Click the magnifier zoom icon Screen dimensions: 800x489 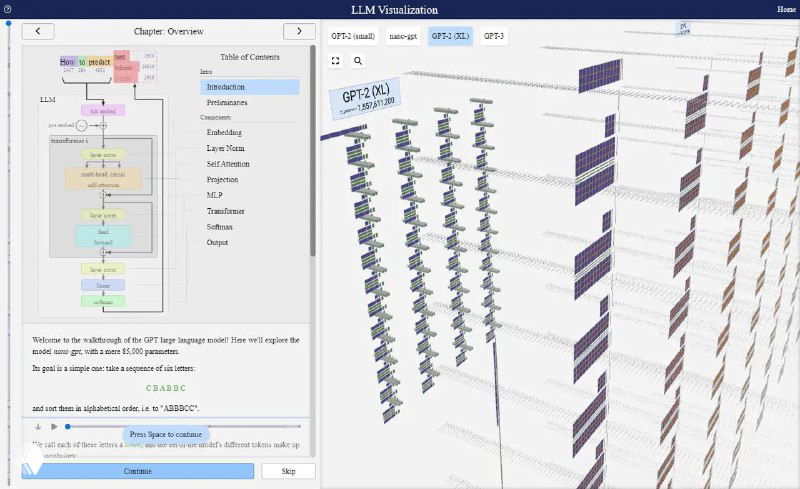(x=358, y=61)
